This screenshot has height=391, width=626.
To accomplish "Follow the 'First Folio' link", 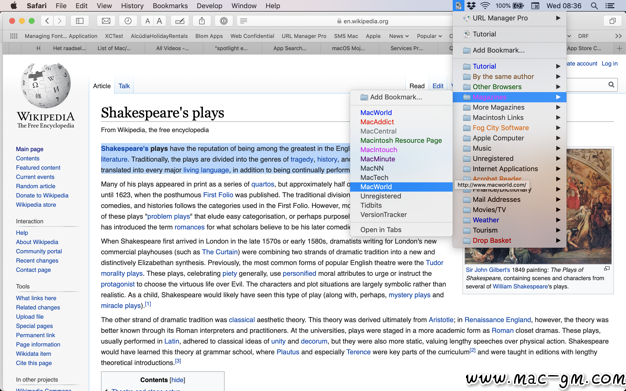I will 218,195.
